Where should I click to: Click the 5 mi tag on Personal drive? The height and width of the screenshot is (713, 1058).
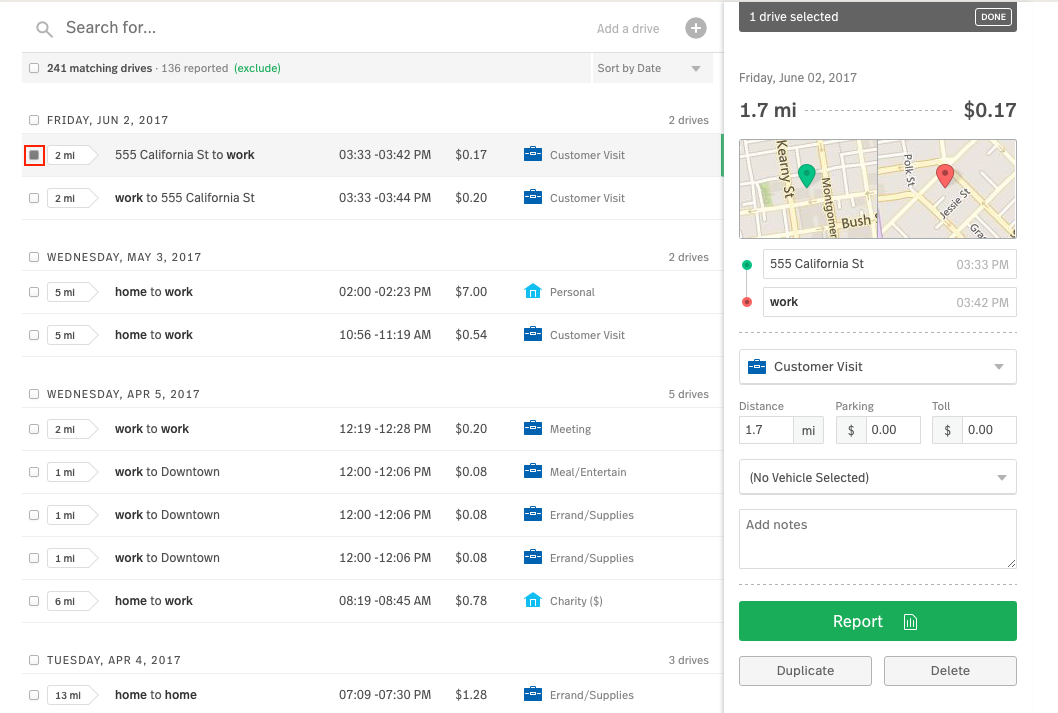pyautogui.click(x=72, y=292)
